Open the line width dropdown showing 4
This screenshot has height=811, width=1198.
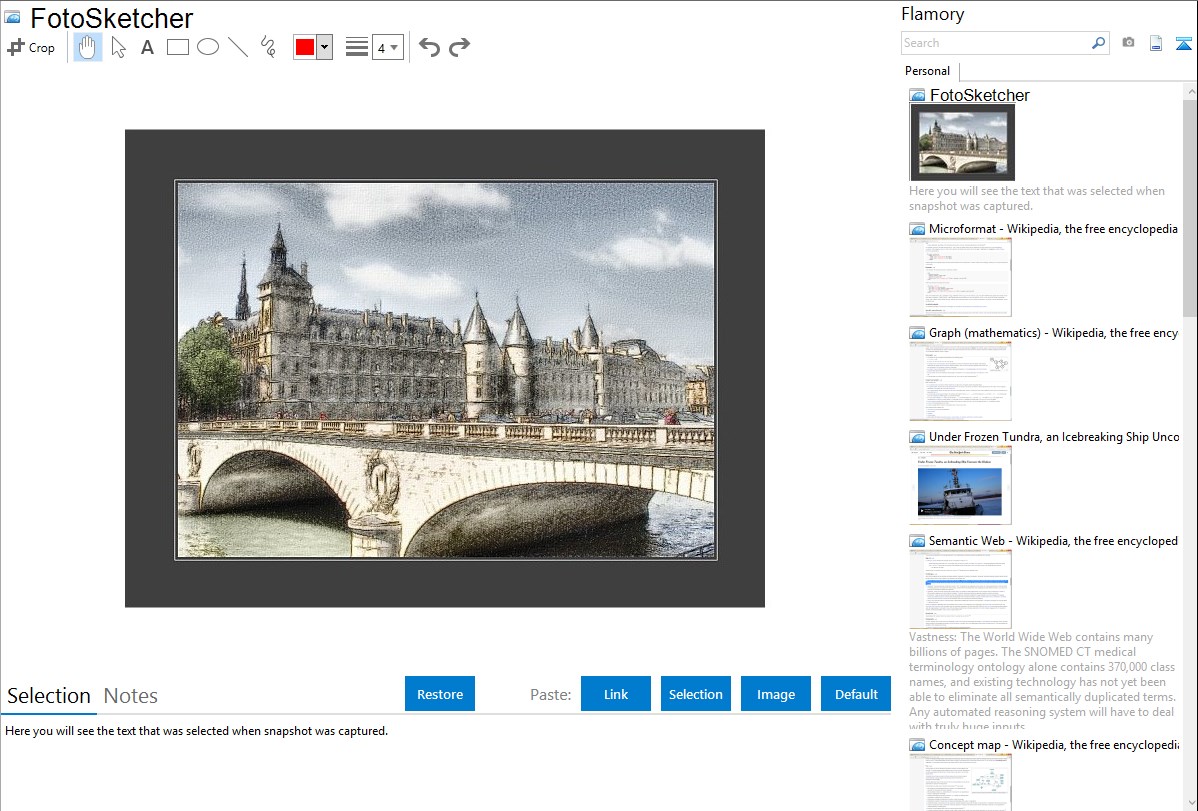pos(387,47)
